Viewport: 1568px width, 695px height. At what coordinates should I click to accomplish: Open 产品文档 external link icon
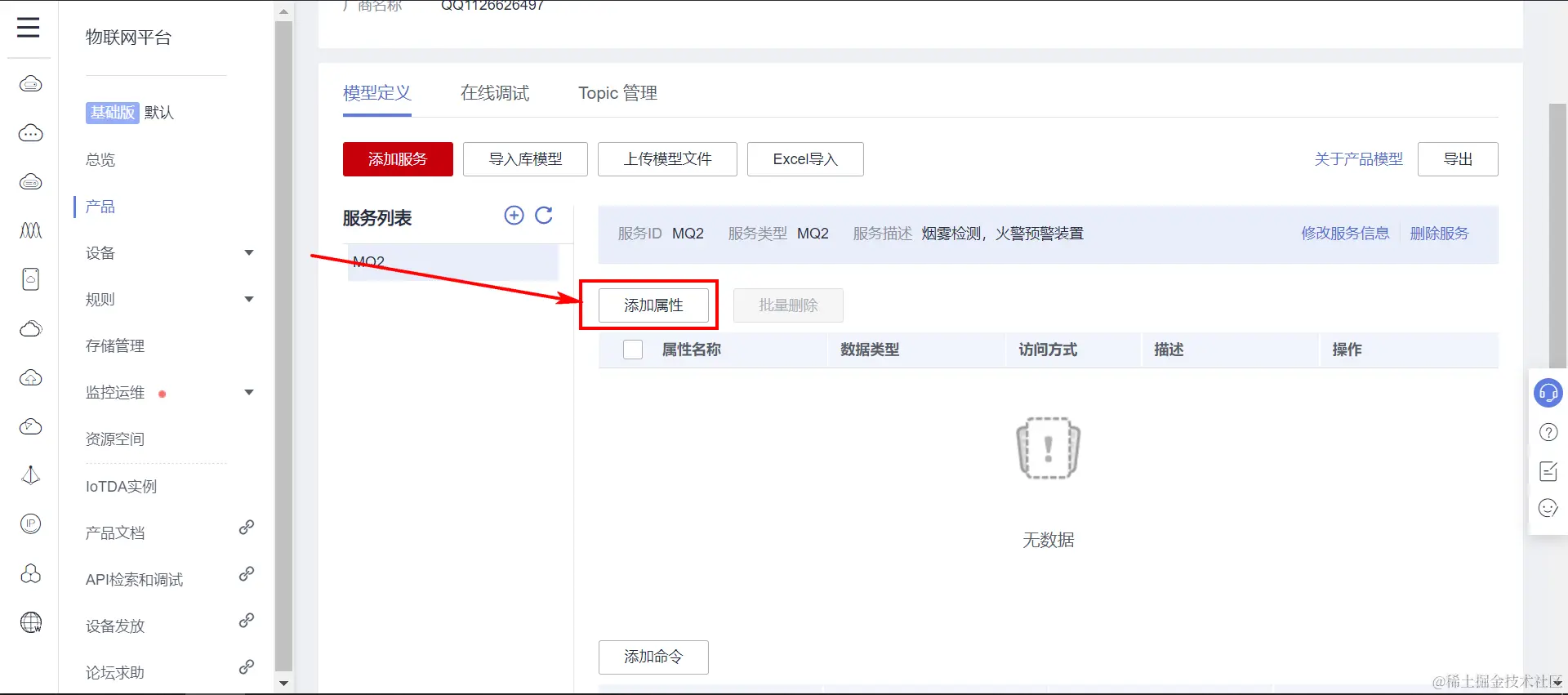[246, 528]
